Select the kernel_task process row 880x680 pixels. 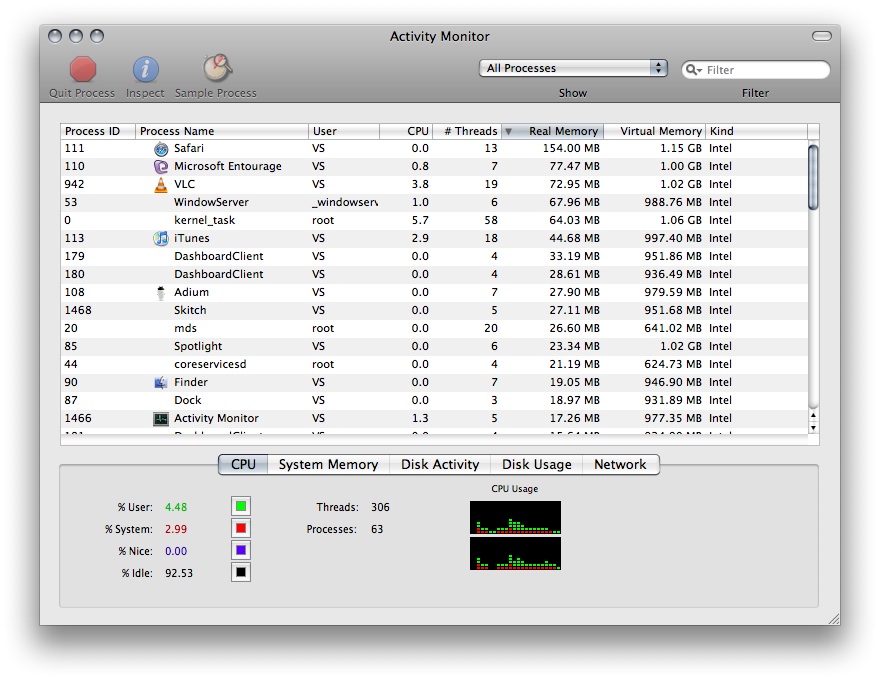tap(434, 220)
